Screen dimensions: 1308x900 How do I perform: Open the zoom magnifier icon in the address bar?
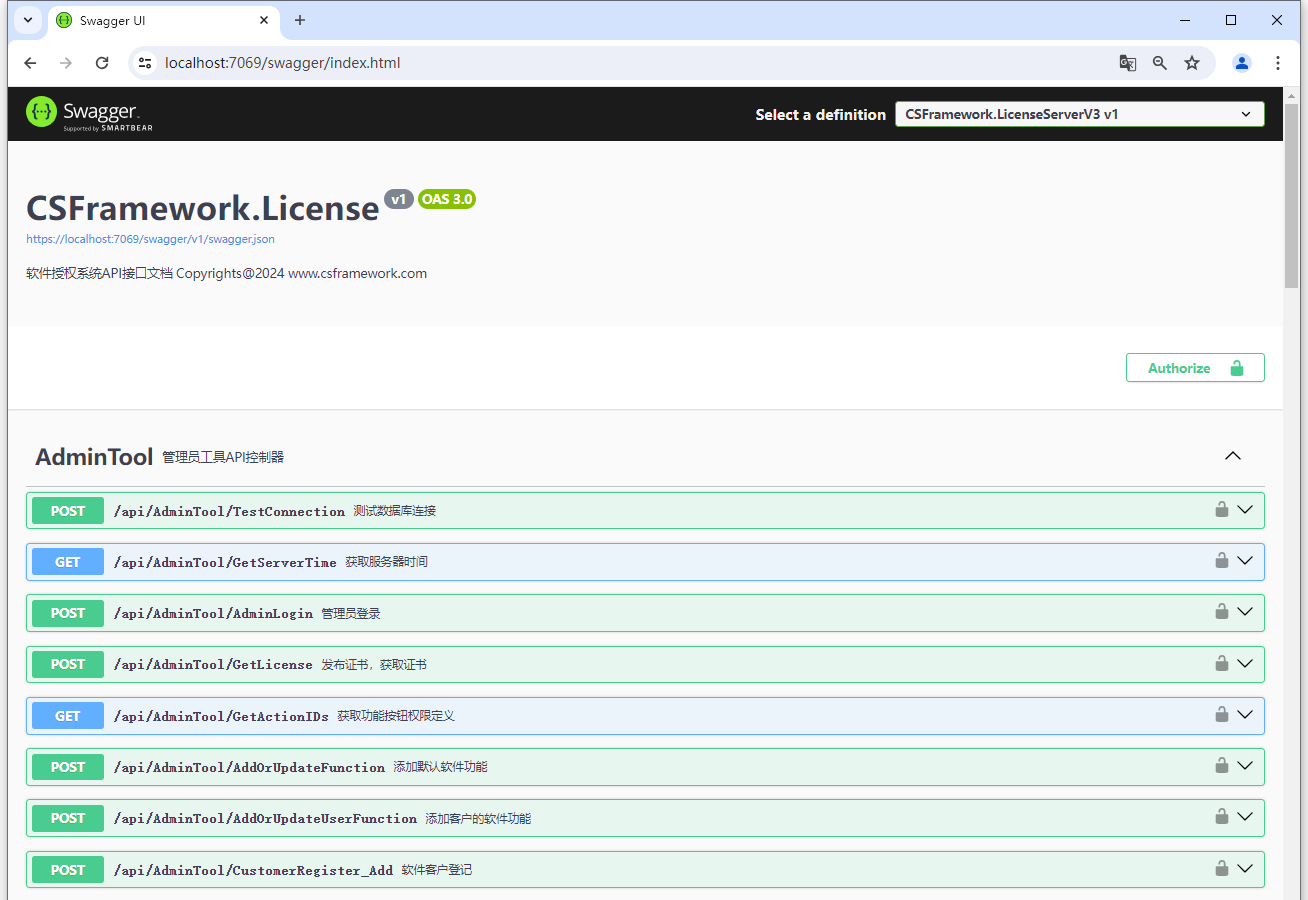pos(1160,63)
